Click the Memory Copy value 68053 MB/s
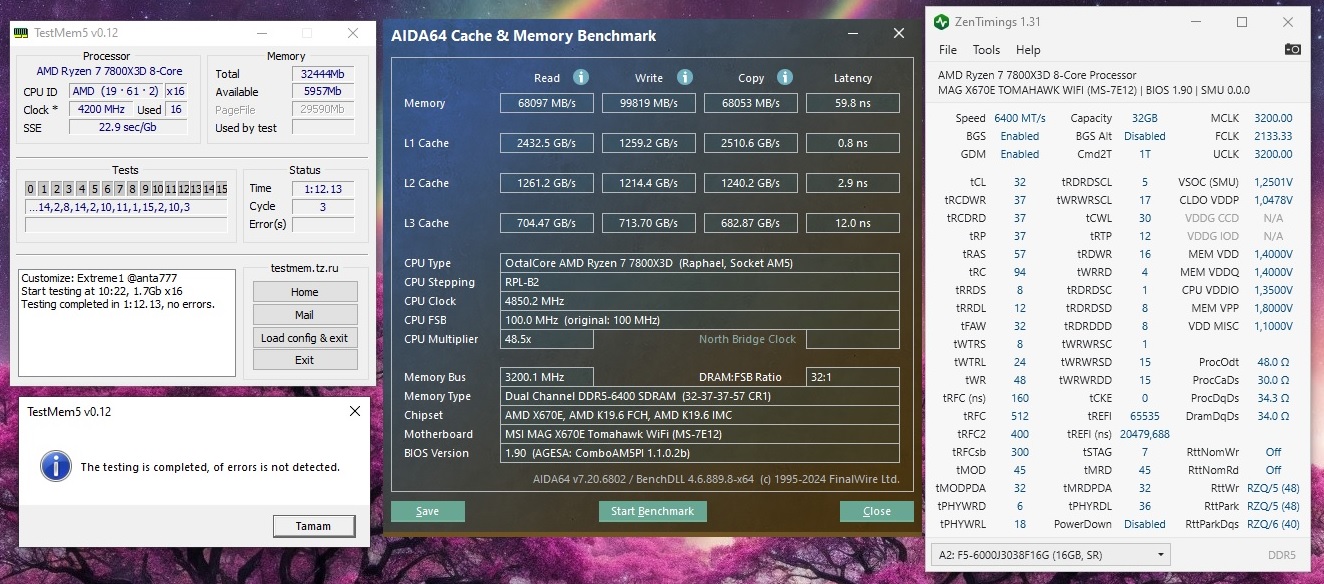This screenshot has height=584, width=1324. (751, 103)
